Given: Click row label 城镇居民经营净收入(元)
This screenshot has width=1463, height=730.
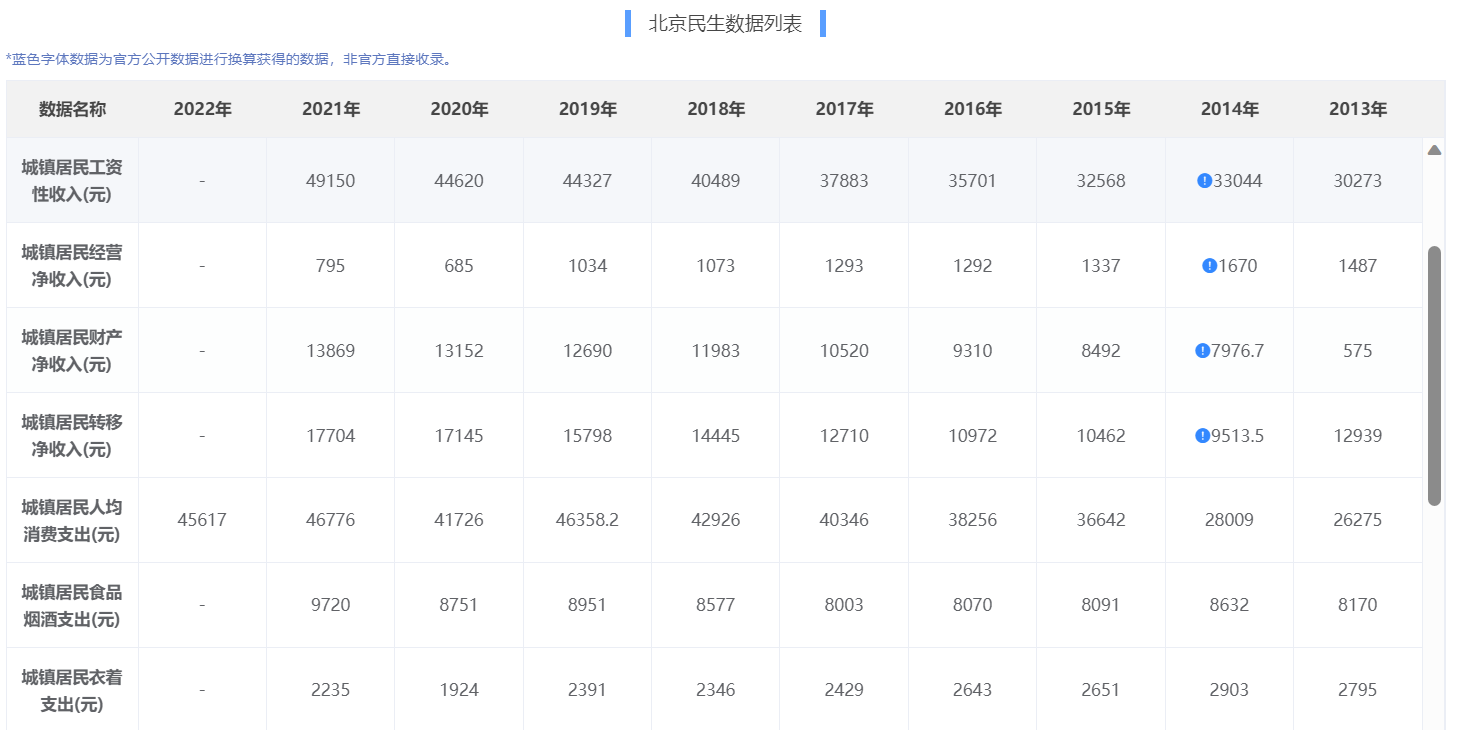Looking at the screenshot, I should pos(72,266).
